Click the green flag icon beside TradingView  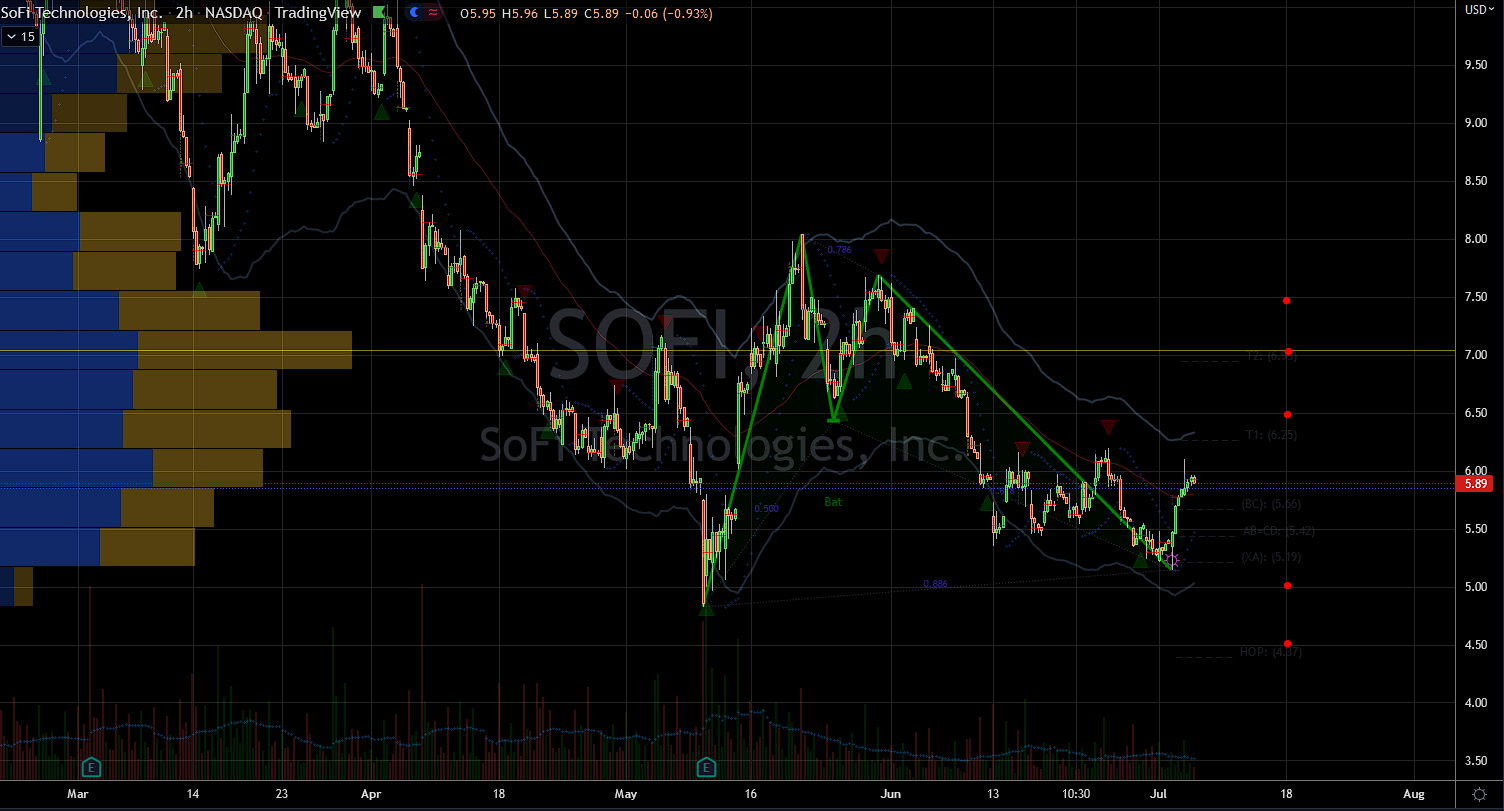tap(378, 12)
